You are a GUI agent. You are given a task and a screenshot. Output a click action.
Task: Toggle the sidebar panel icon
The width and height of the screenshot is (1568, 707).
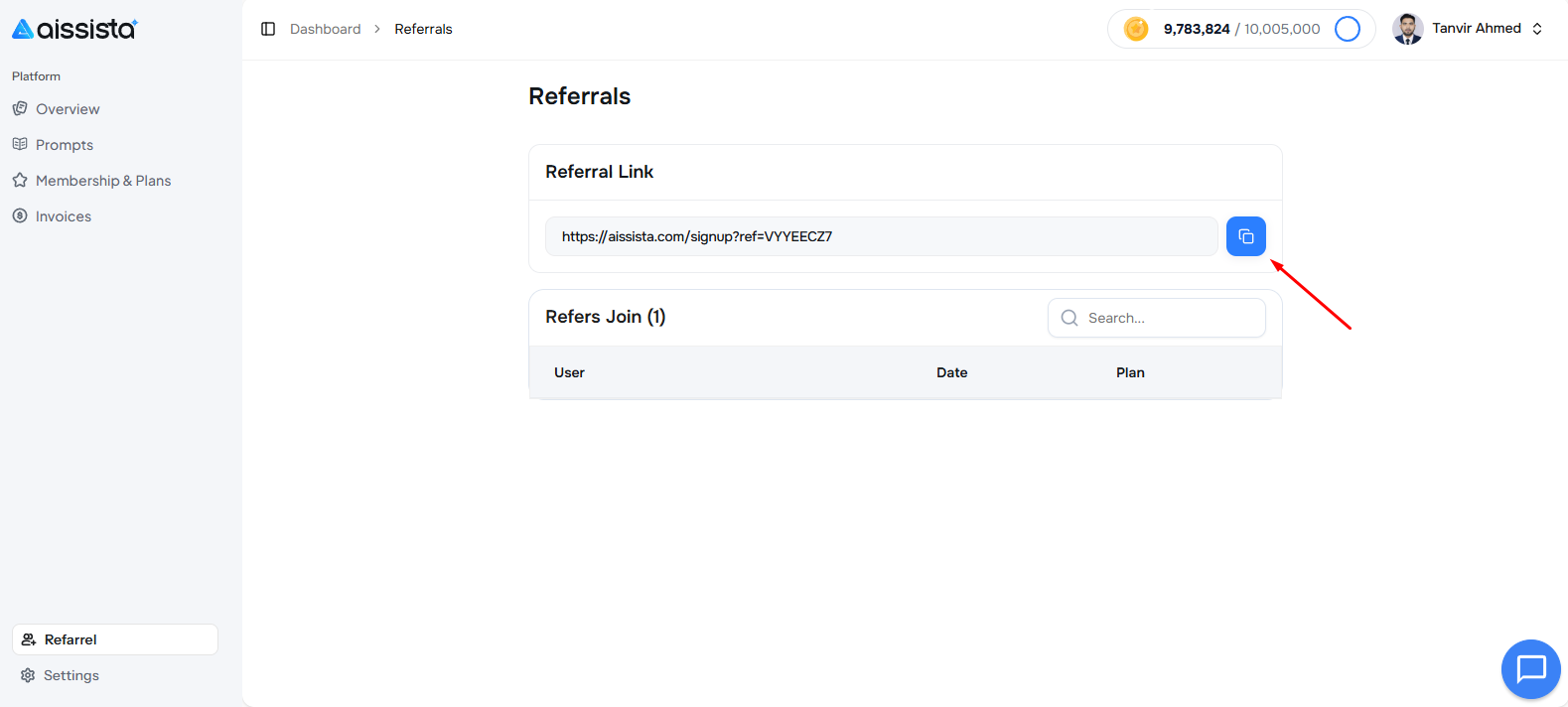click(268, 29)
